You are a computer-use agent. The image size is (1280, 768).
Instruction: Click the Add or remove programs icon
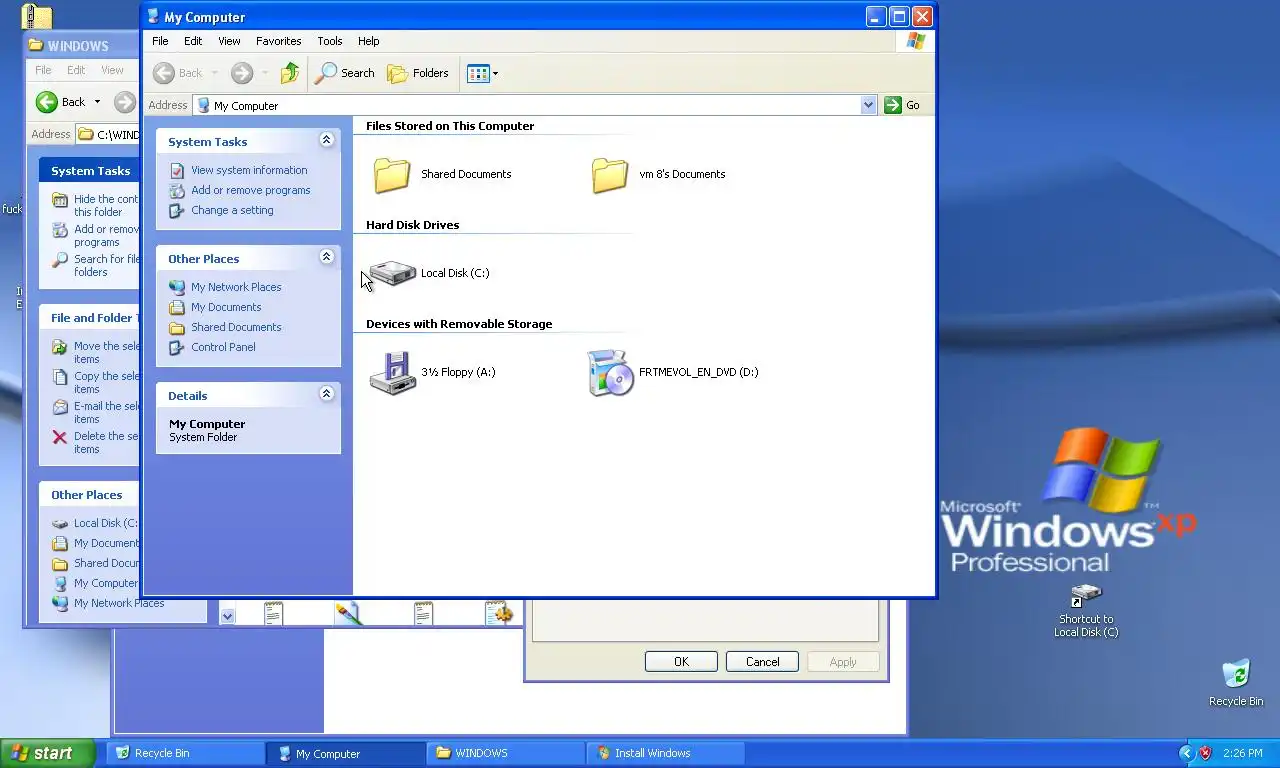tap(177, 190)
